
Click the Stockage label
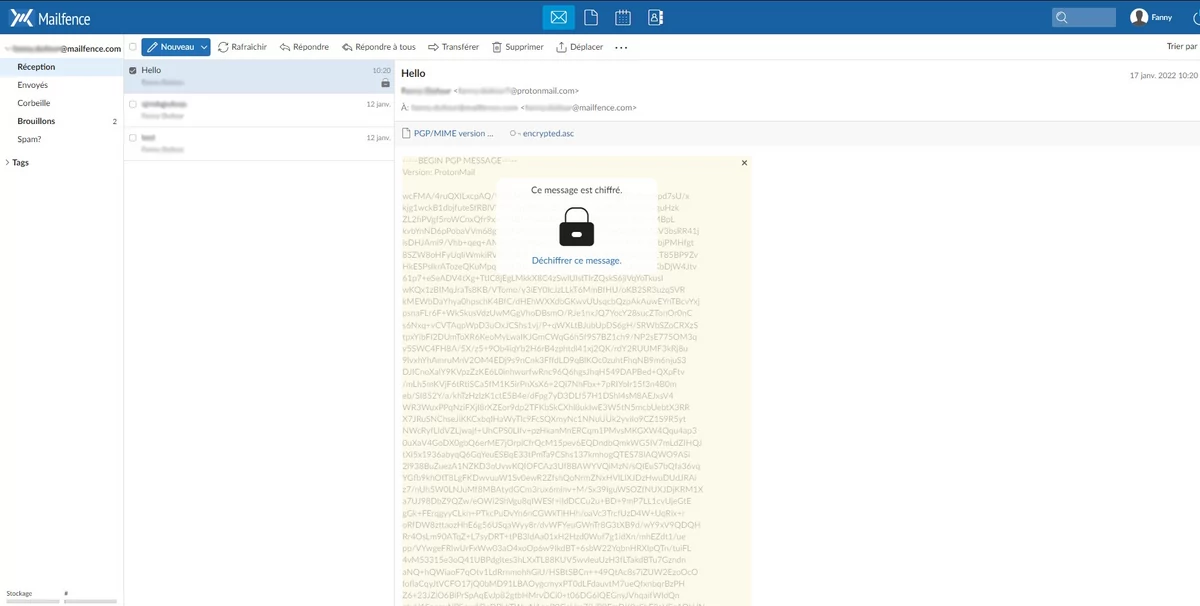pyautogui.click(x=19, y=594)
